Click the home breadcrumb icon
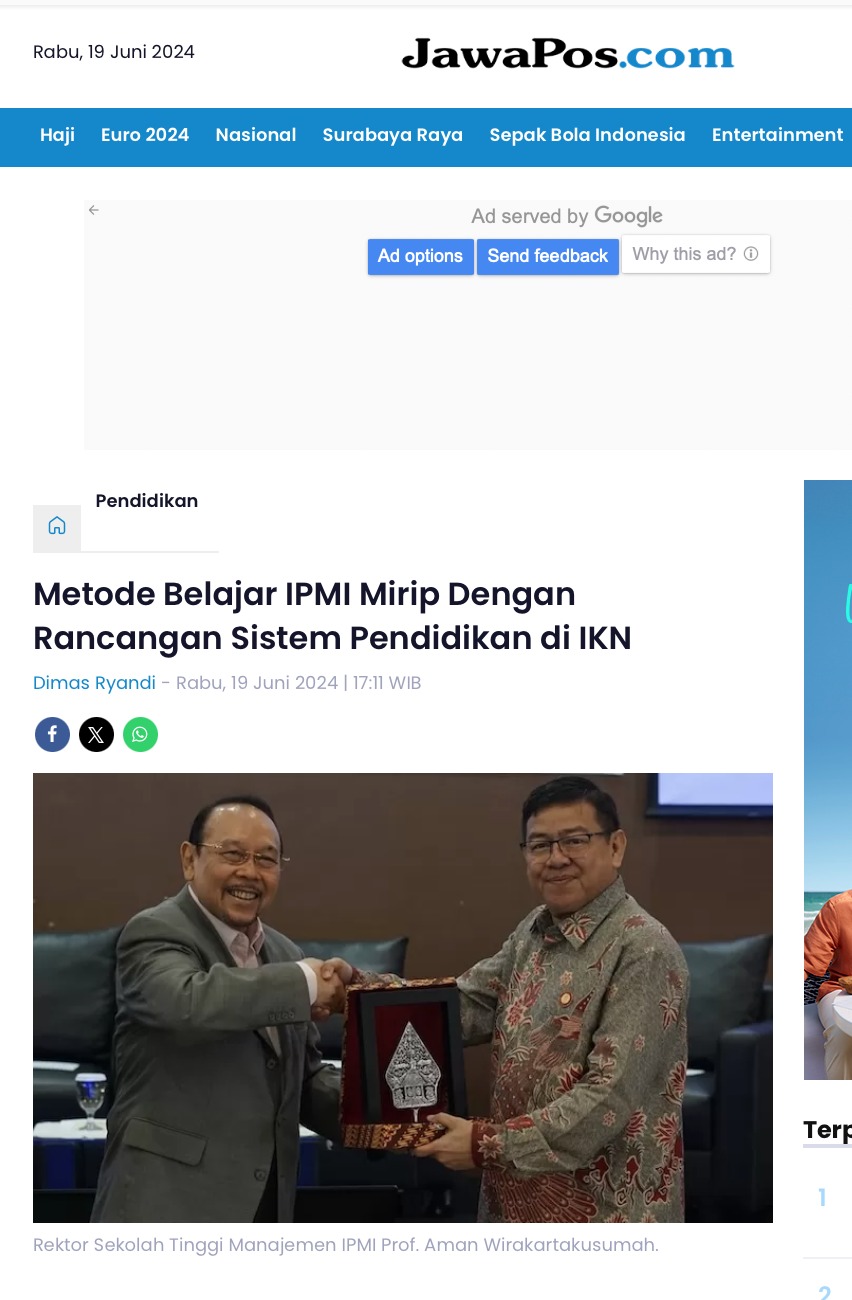The image size is (852, 1300). [x=57, y=526]
